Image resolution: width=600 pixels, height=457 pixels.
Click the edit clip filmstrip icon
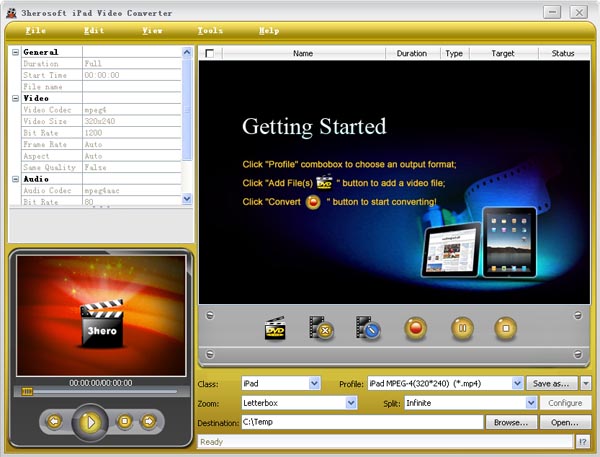(x=368, y=328)
